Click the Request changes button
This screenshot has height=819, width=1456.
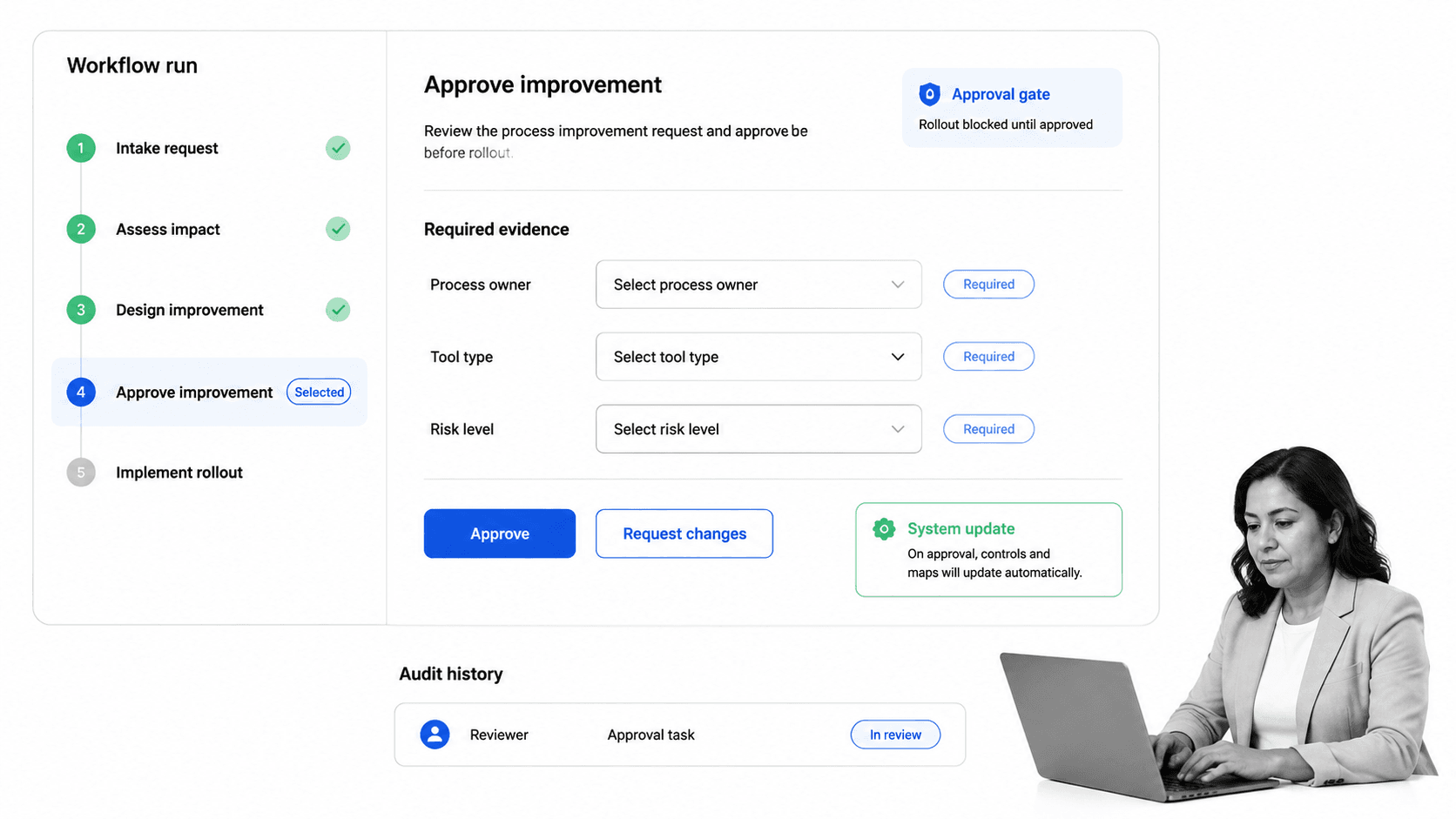(x=684, y=534)
